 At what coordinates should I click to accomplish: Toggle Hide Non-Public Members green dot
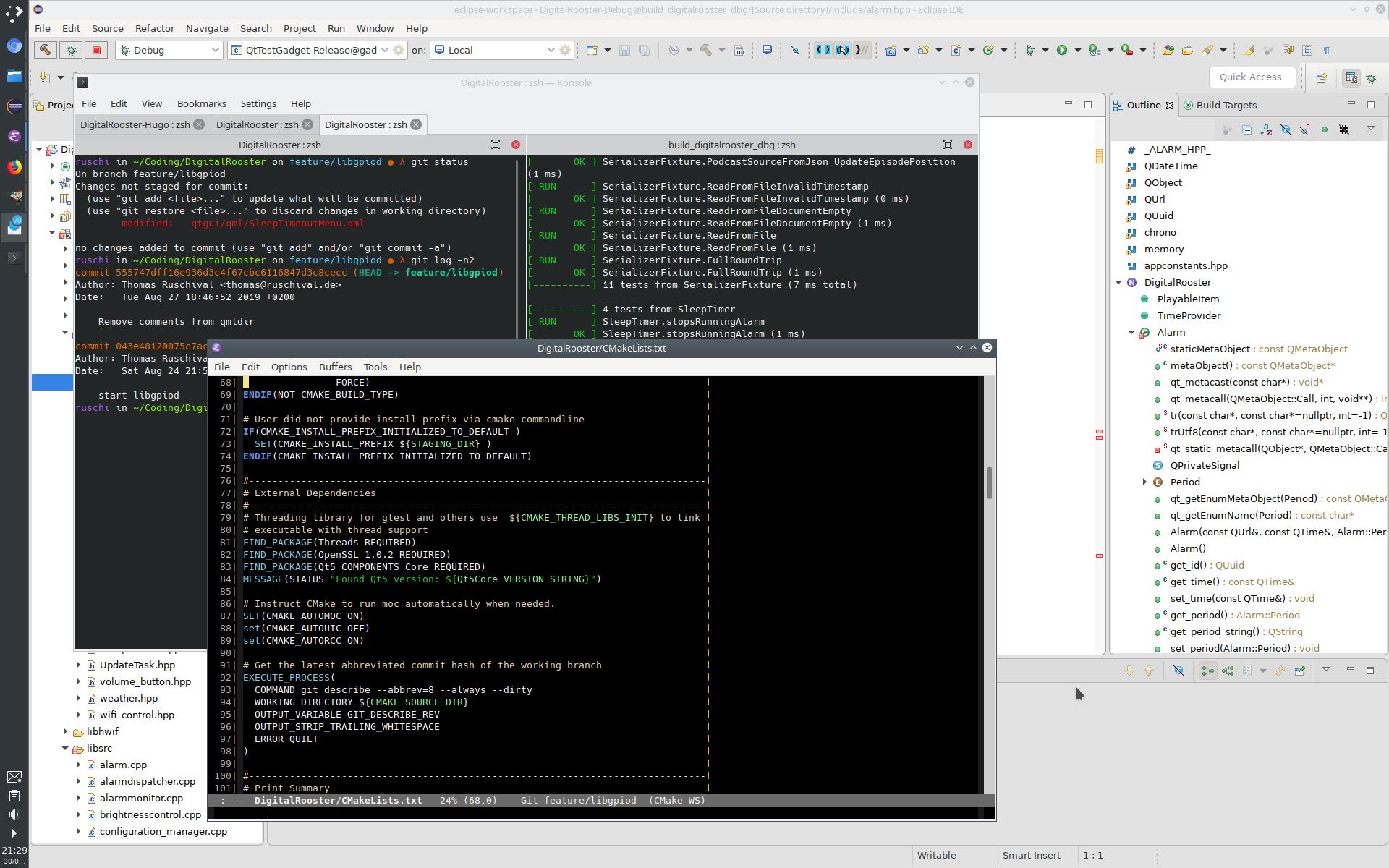[x=1325, y=129]
